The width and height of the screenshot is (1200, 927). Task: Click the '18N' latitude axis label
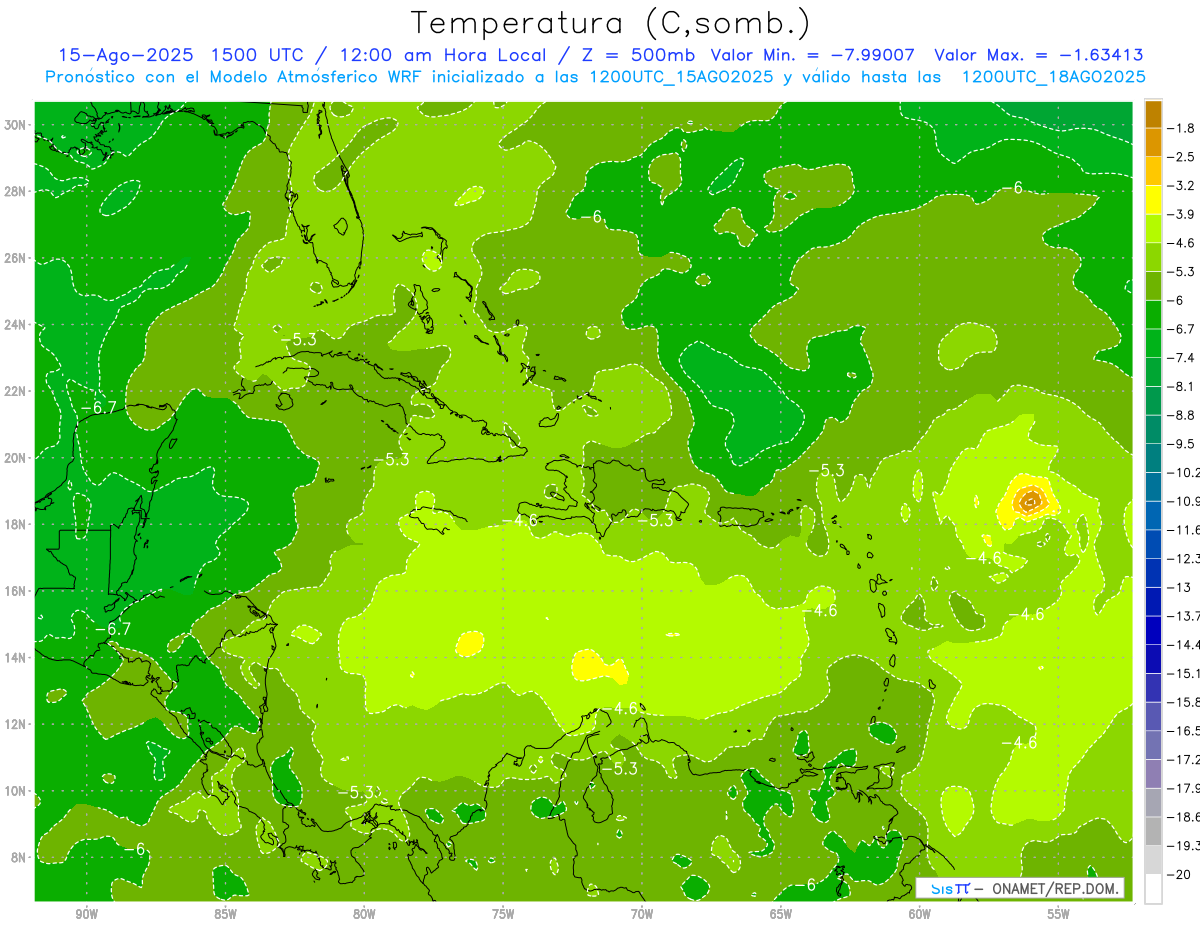[x=15, y=524]
